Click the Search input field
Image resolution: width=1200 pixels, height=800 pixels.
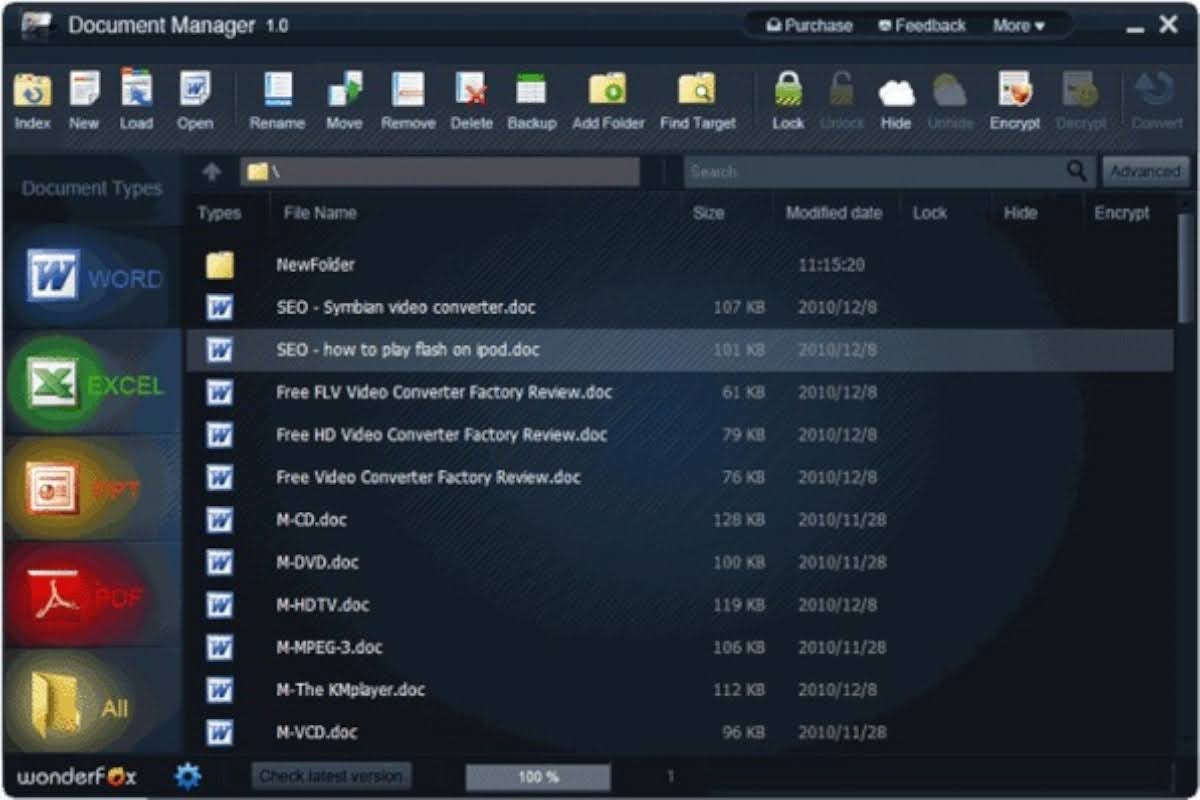[x=875, y=171]
